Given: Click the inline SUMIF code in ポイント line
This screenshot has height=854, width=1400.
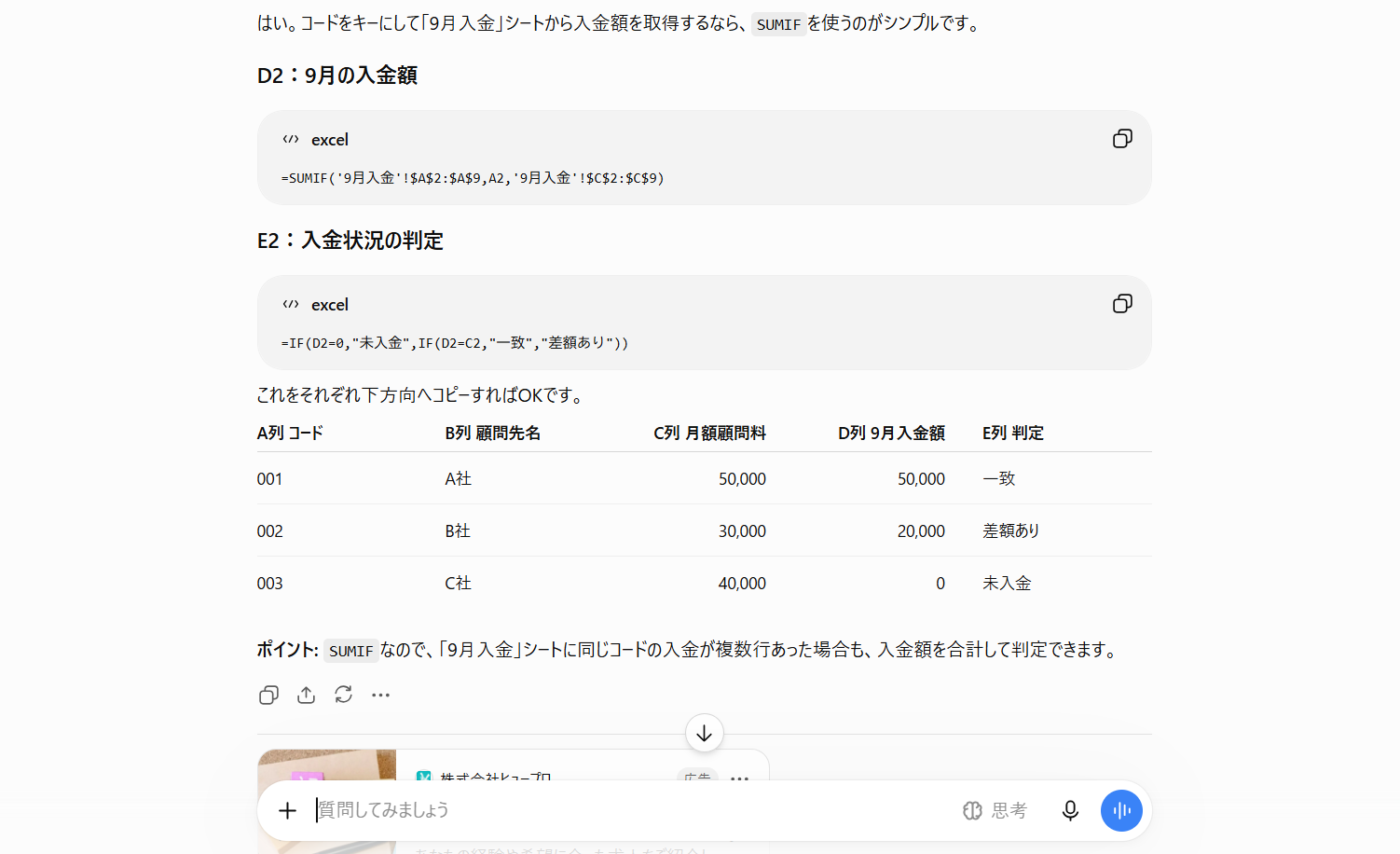Looking at the screenshot, I should click(x=350, y=651).
